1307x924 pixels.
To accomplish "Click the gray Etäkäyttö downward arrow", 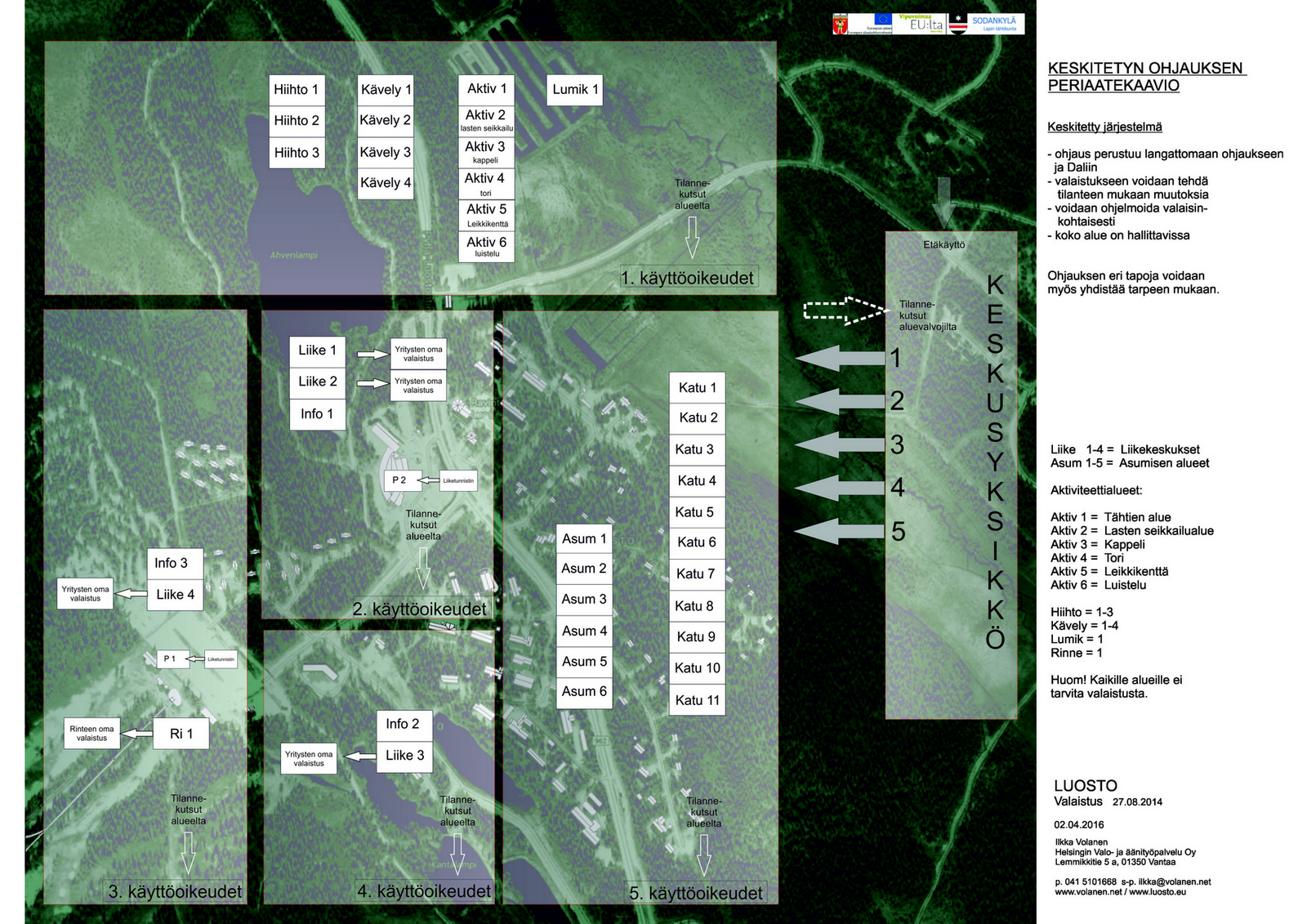I will click(x=943, y=202).
